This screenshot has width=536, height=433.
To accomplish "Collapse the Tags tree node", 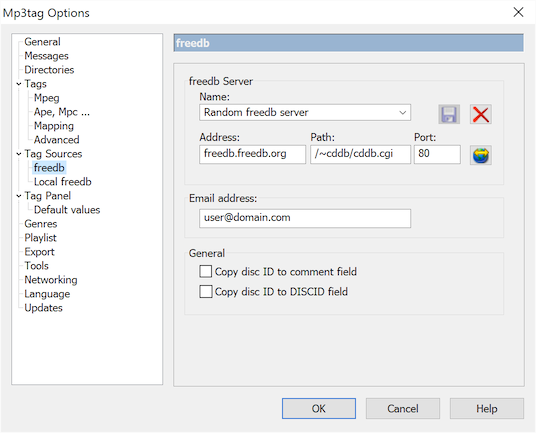I will 19,84.
